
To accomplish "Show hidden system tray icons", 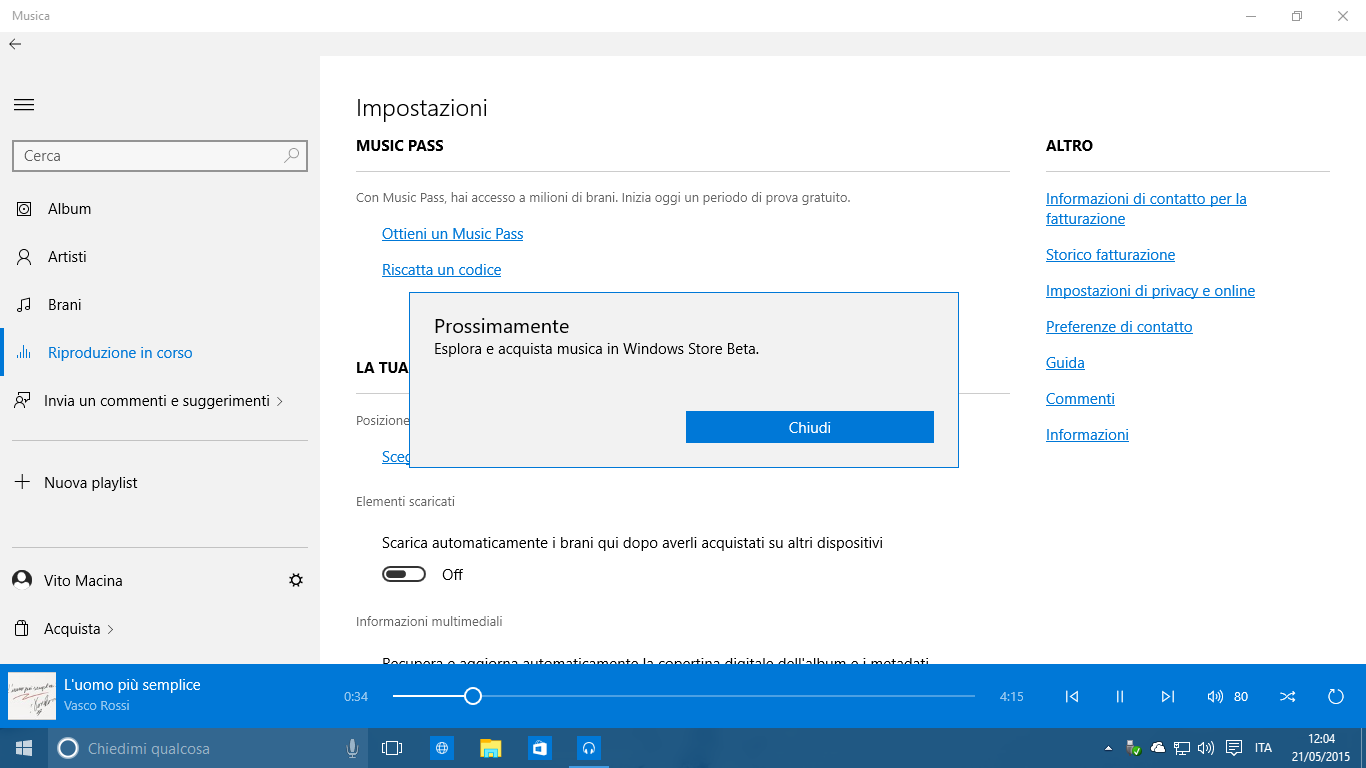I will (1108, 748).
